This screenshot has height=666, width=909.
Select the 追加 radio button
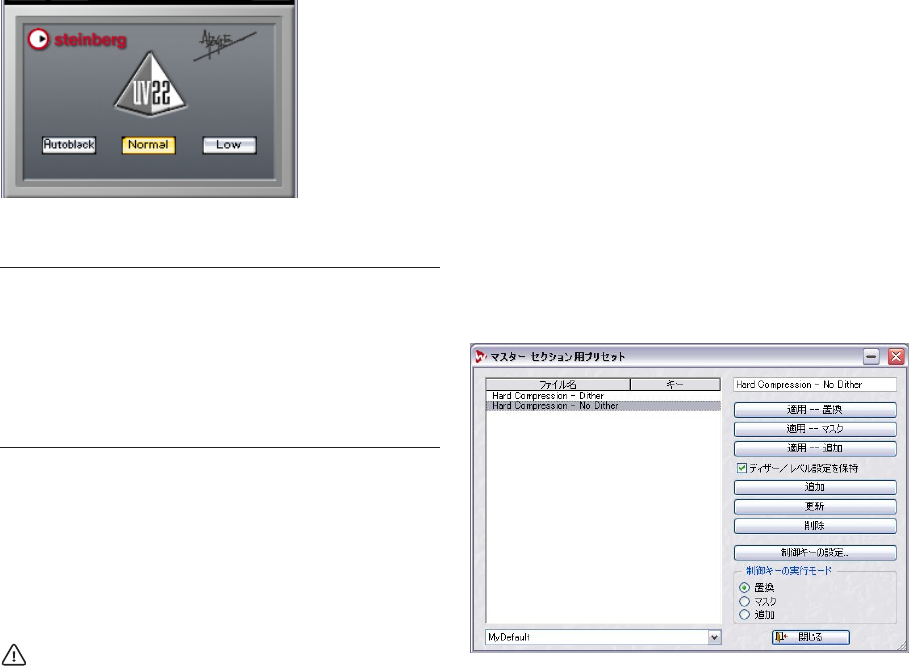click(745, 614)
